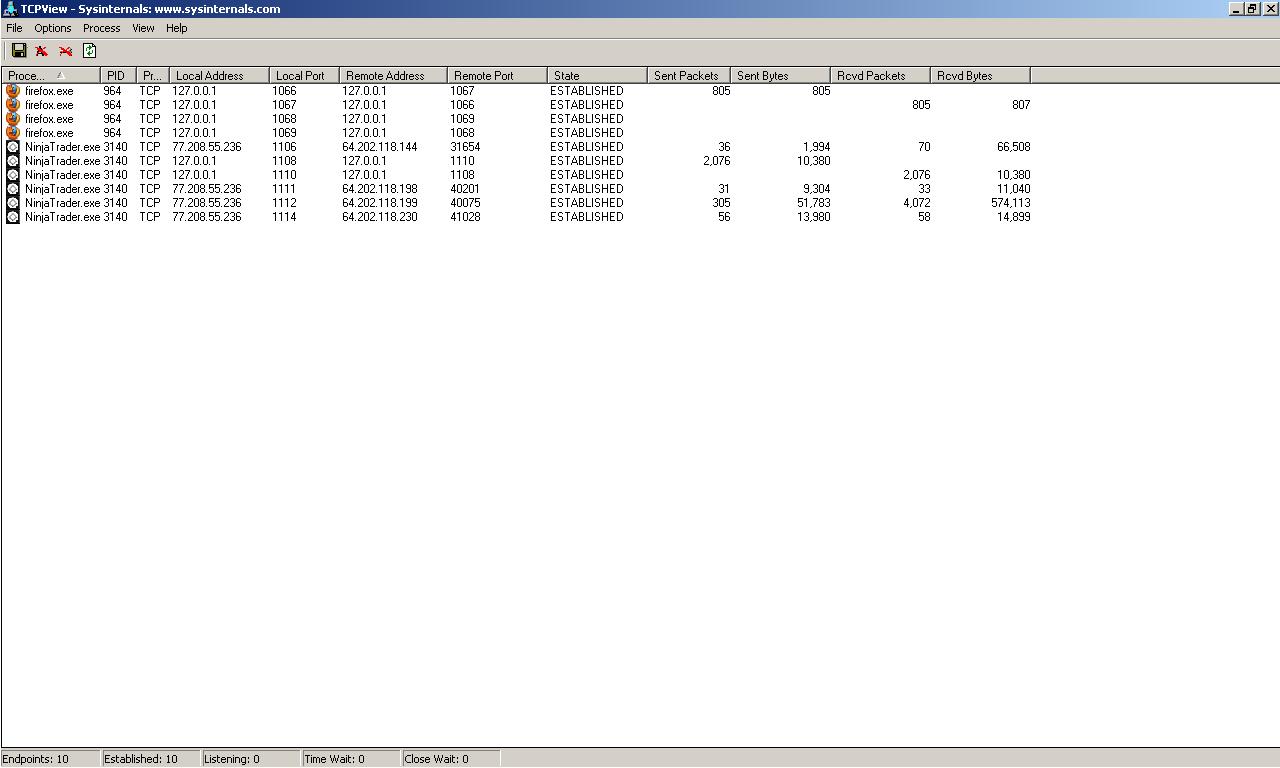The image size is (1280, 768).
Task: Click the Time Wait: 0 status bar entry
Action: (x=351, y=759)
